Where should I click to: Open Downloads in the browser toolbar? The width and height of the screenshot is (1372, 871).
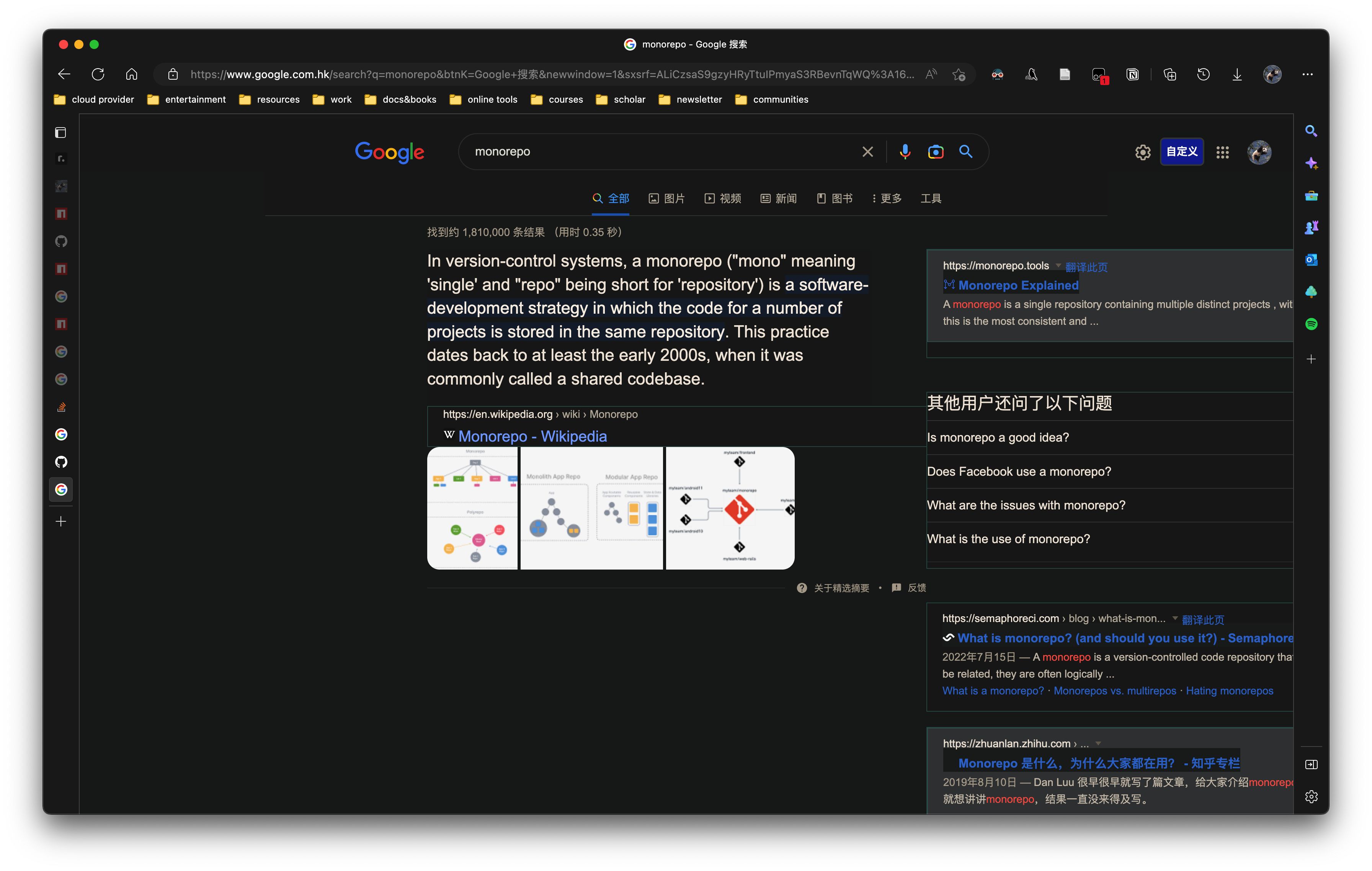1236,74
